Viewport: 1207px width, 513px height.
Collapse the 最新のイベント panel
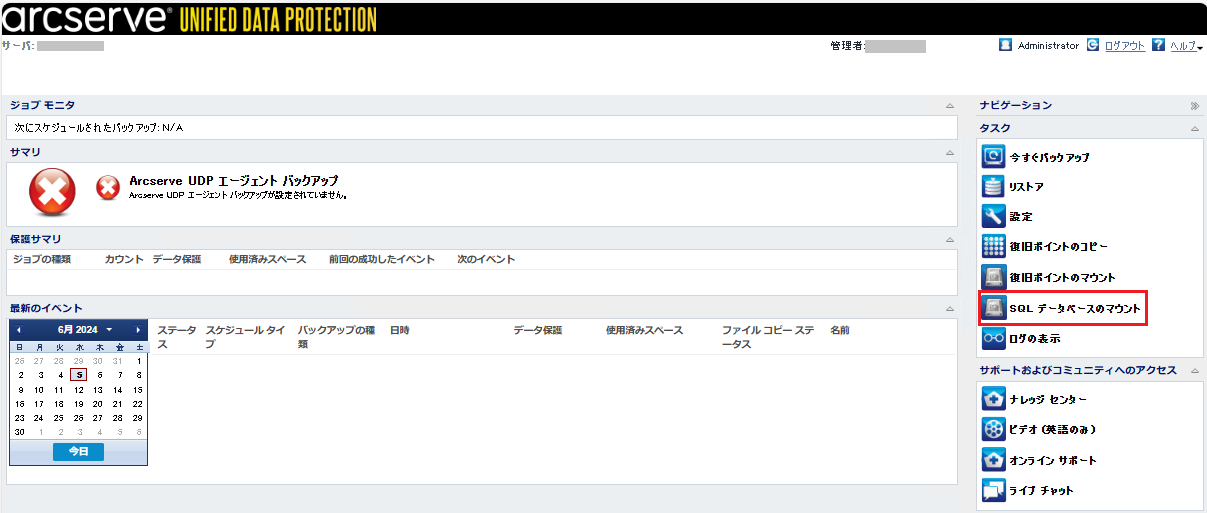[949, 309]
